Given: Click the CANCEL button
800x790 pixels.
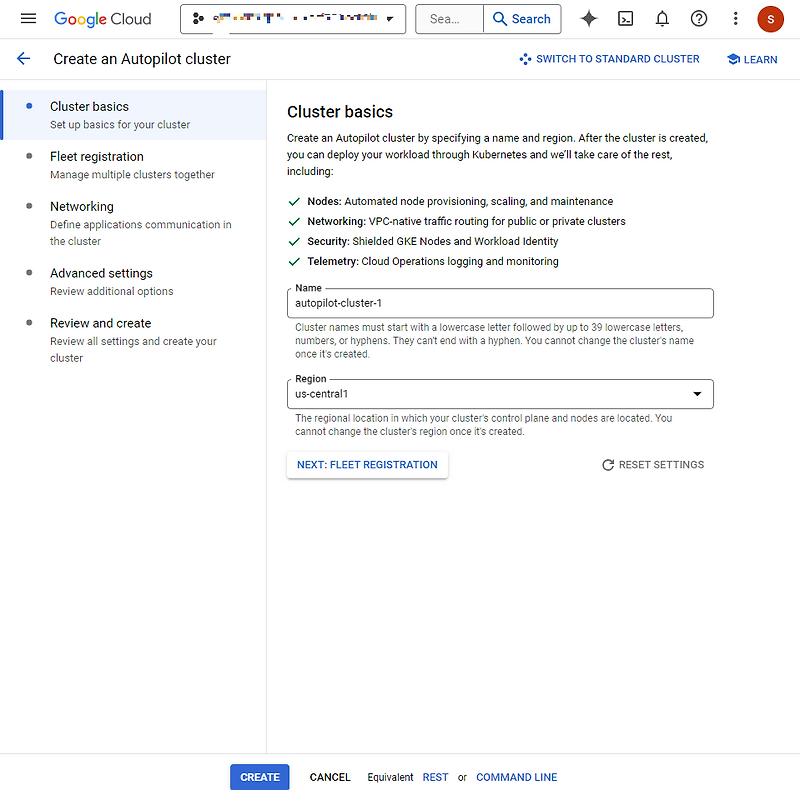Looking at the screenshot, I should 330,777.
